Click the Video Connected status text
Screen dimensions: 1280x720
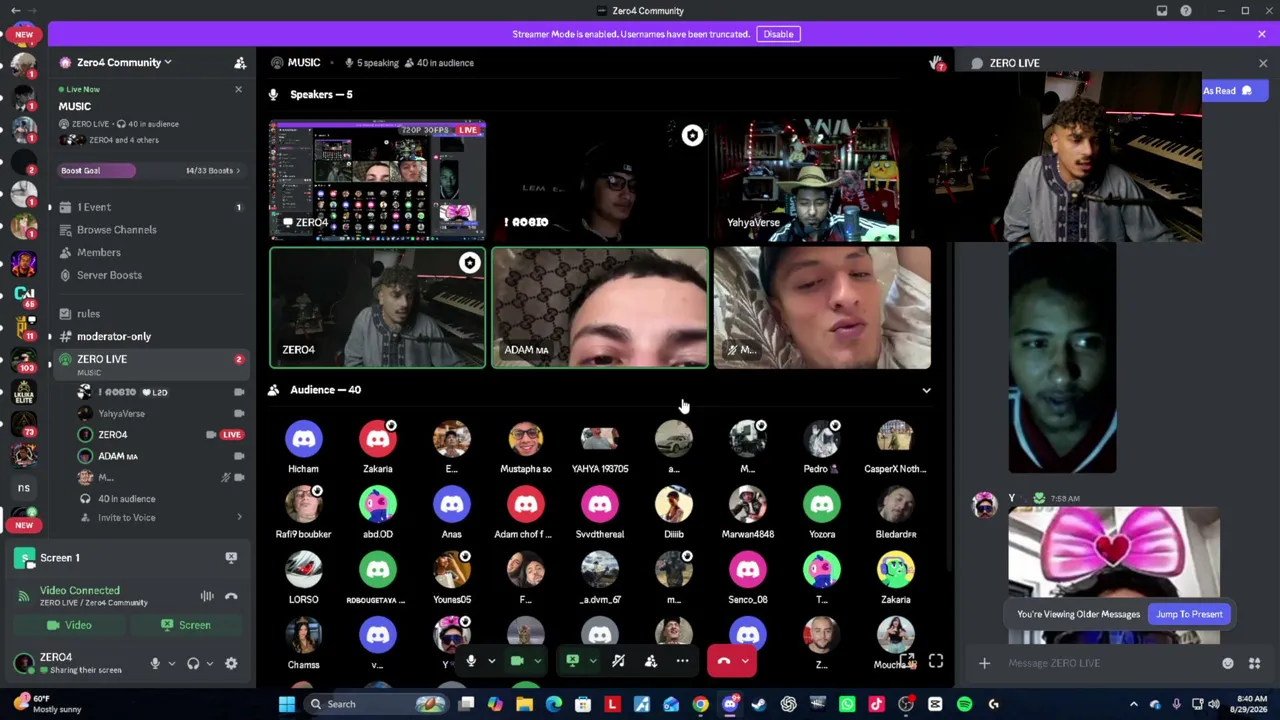tap(80, 591)
